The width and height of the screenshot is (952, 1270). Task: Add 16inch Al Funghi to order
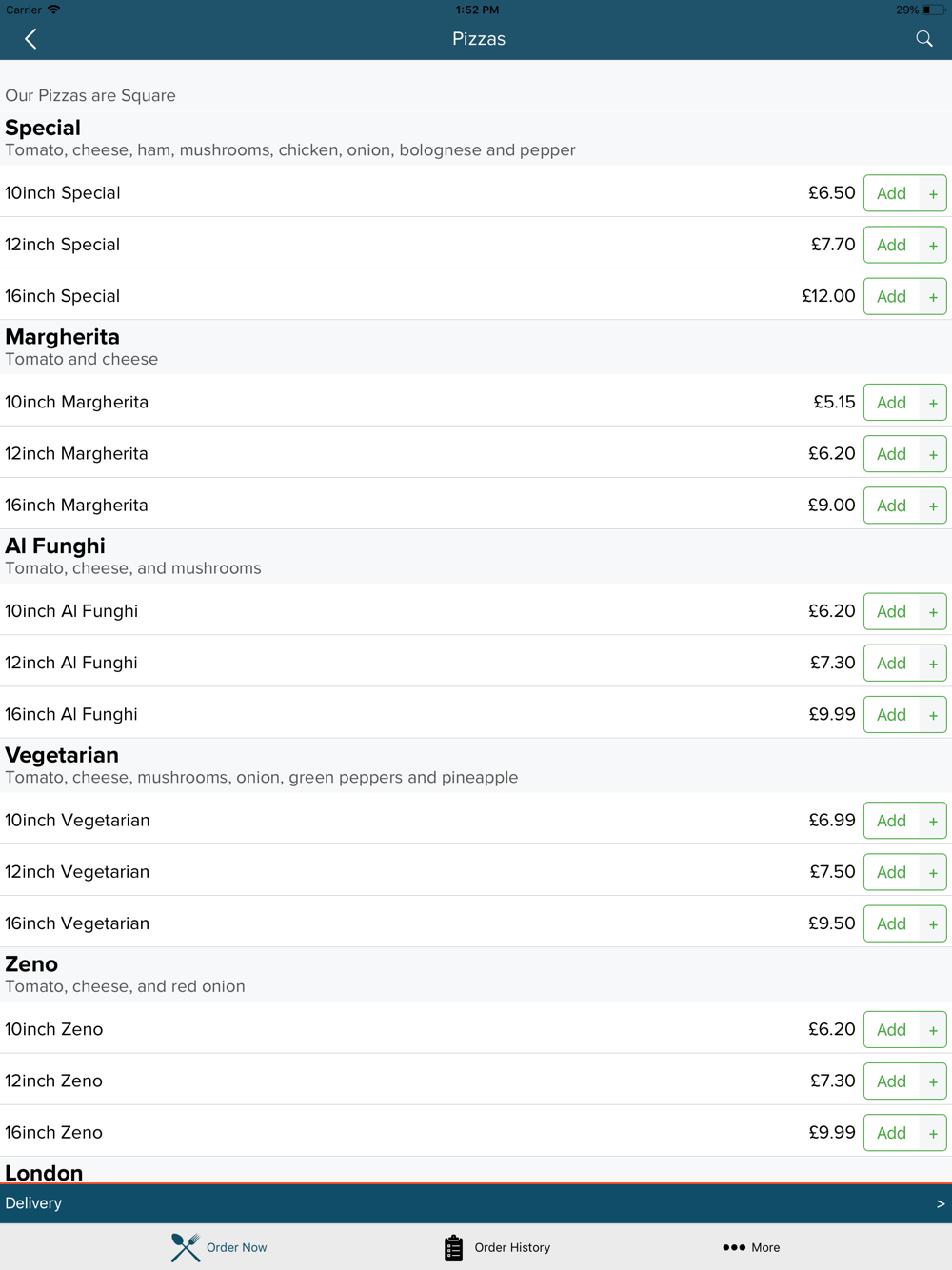[892, 715]
